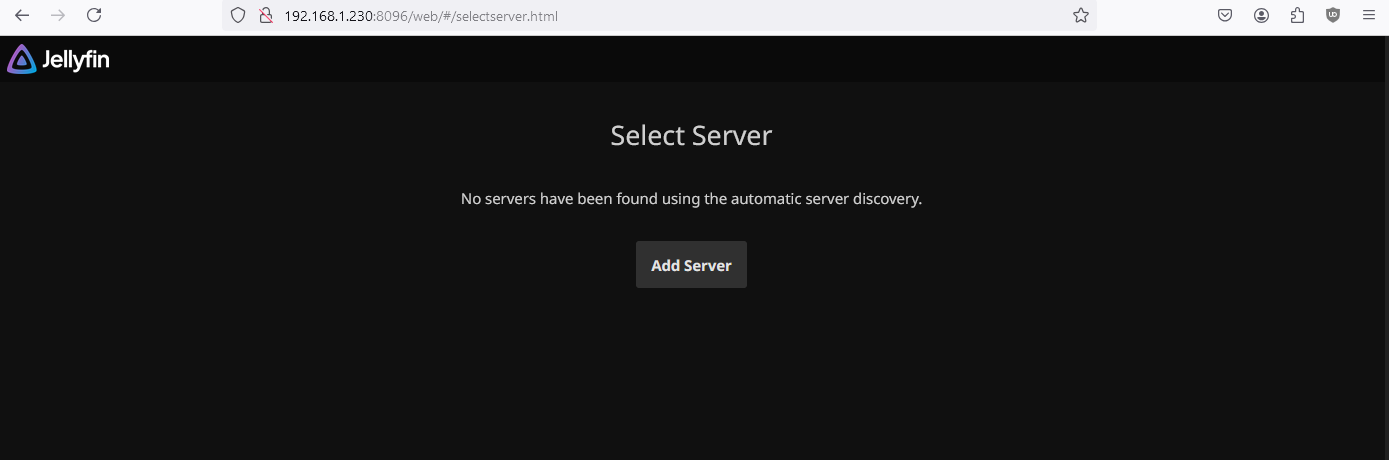The width and height of the screenshot is (1389, 460).
Task: Click the Select Server heading
Action: (x=691, y=136)
